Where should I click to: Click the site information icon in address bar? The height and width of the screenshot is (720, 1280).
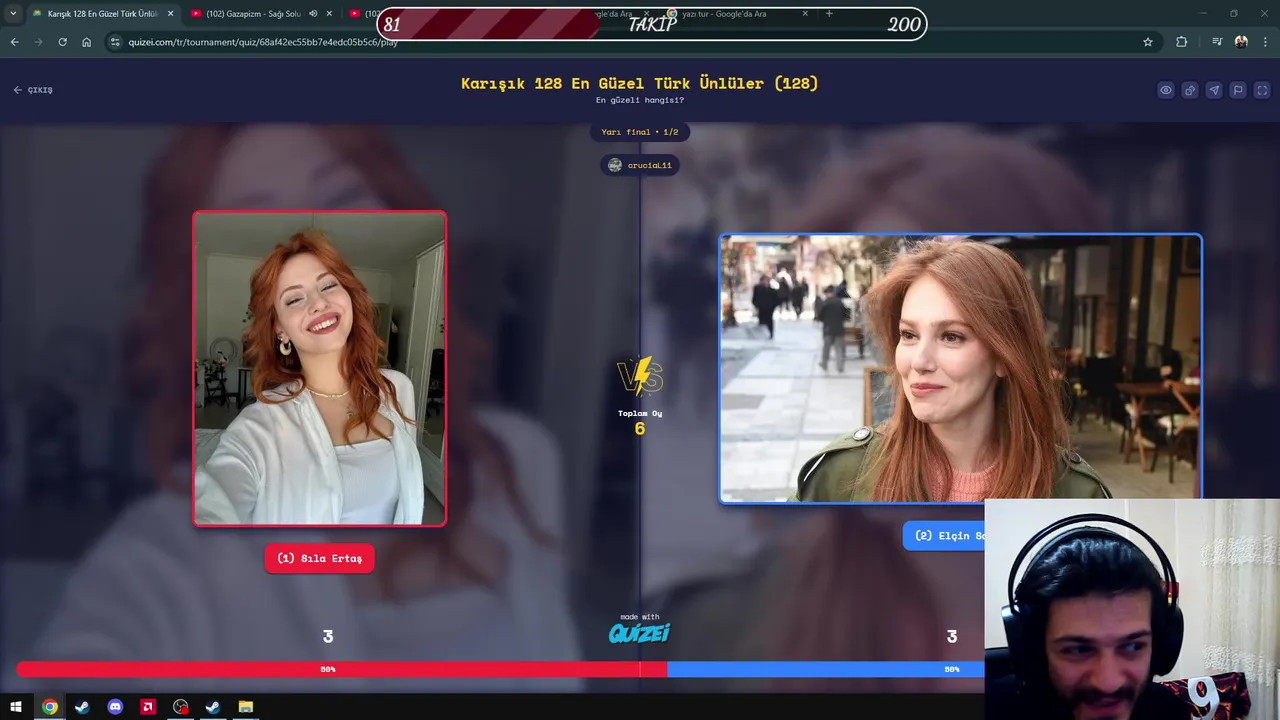click(115, 42)
